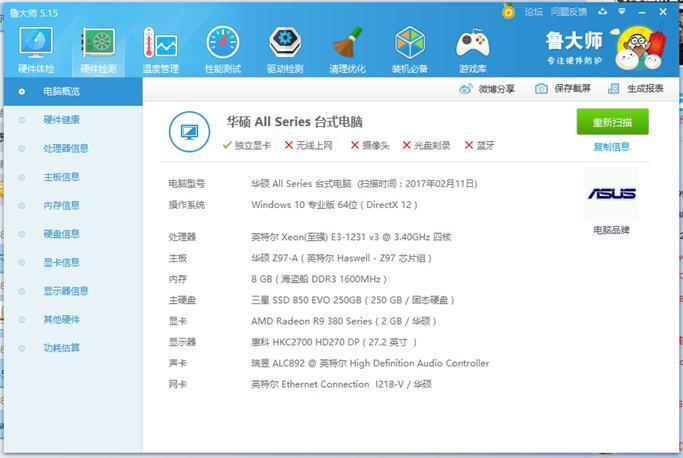Viewport: 683px width, 458px height.
Task: Click the 清理优化 broom cleanup icon
Action: 347,44
